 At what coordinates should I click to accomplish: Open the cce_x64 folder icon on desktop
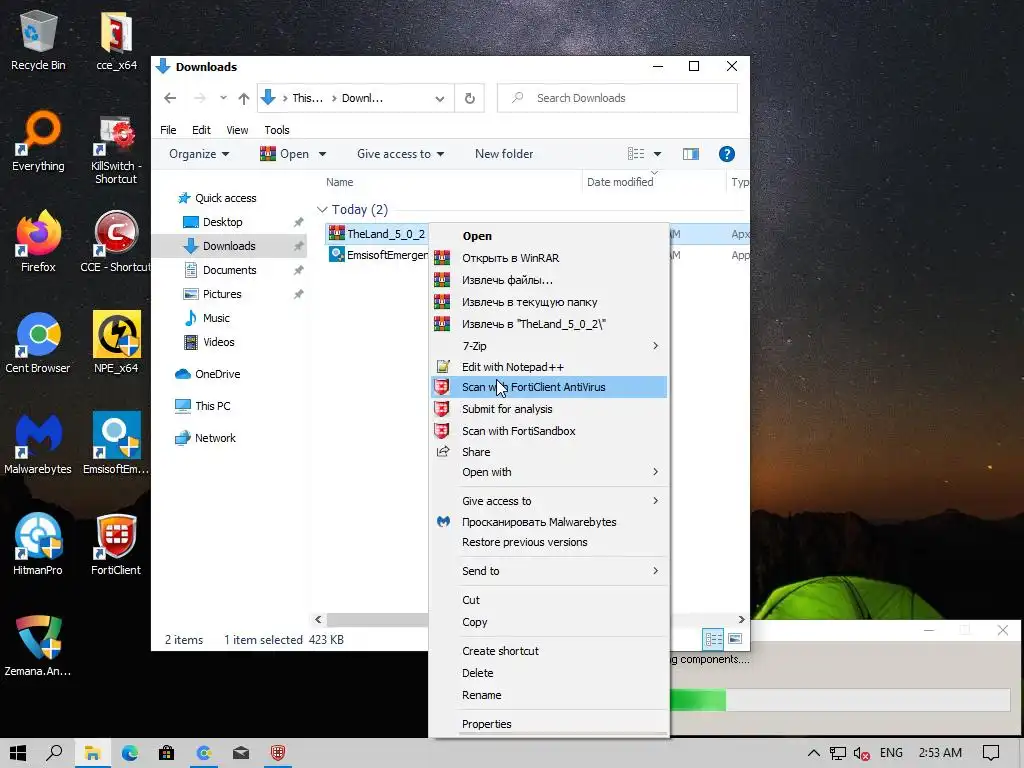pos(116,39)
